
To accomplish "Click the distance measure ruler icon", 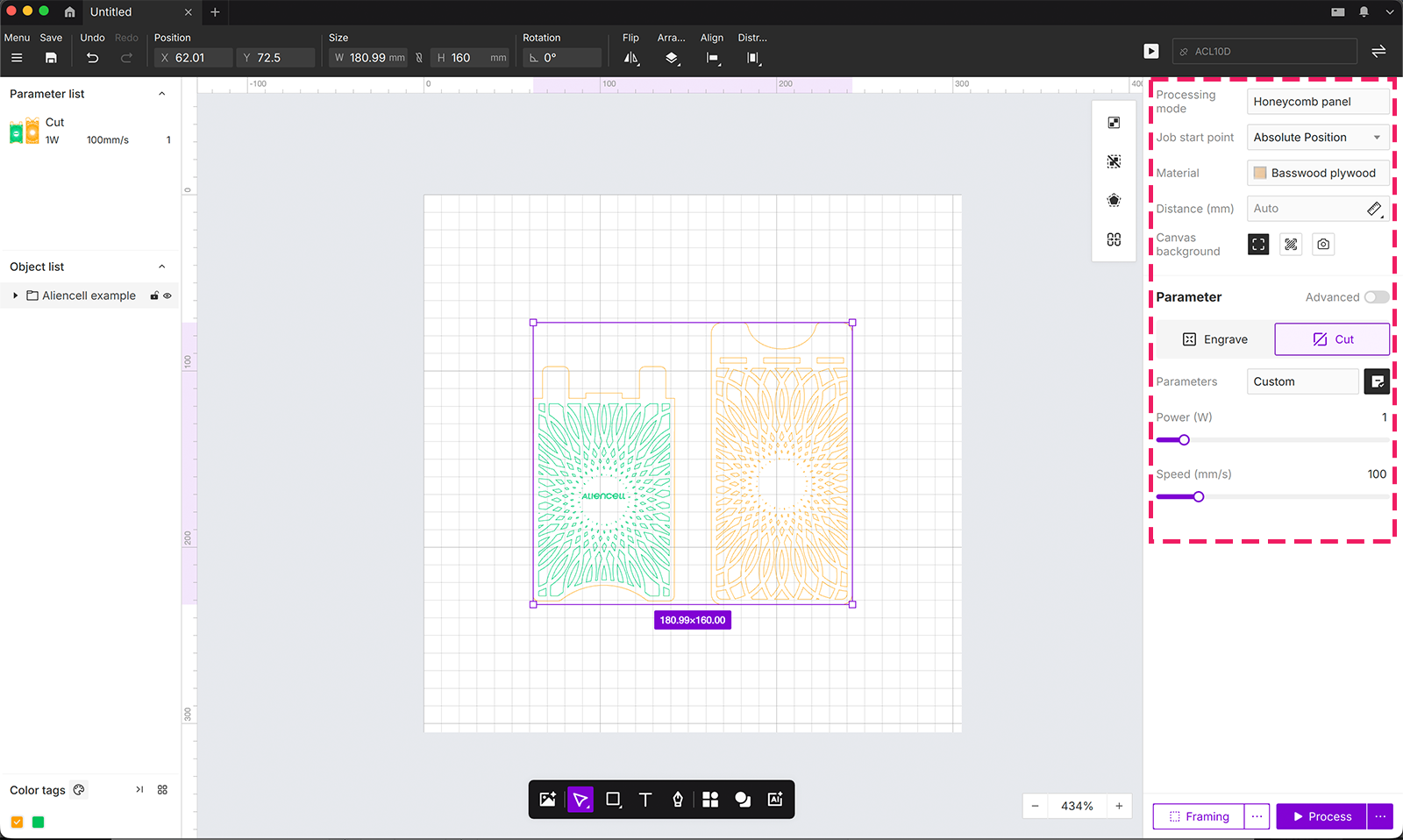I will tap(1374, 209).
